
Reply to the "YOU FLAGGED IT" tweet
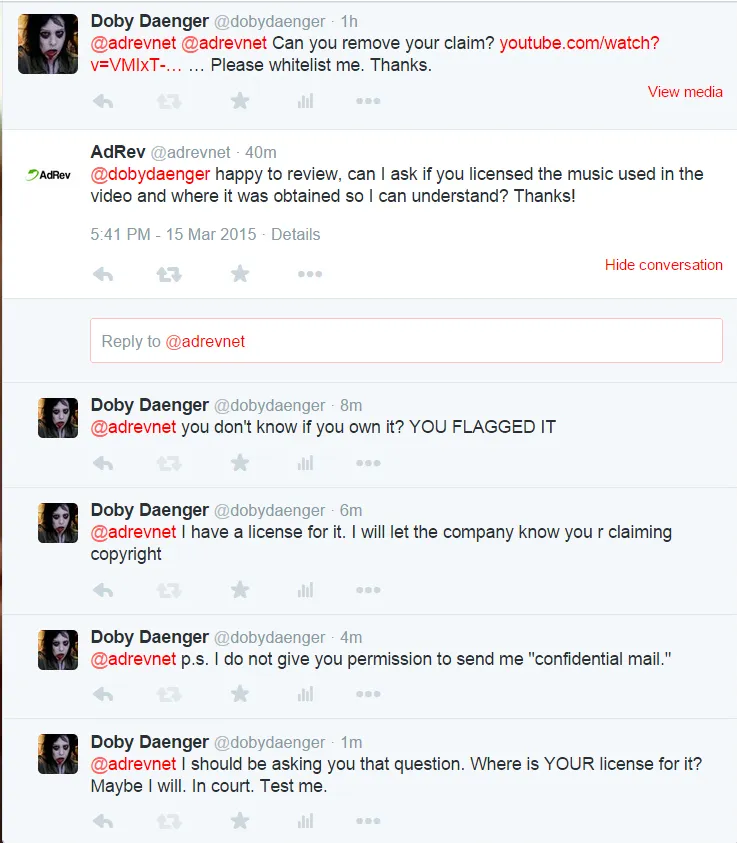(102, 463)
